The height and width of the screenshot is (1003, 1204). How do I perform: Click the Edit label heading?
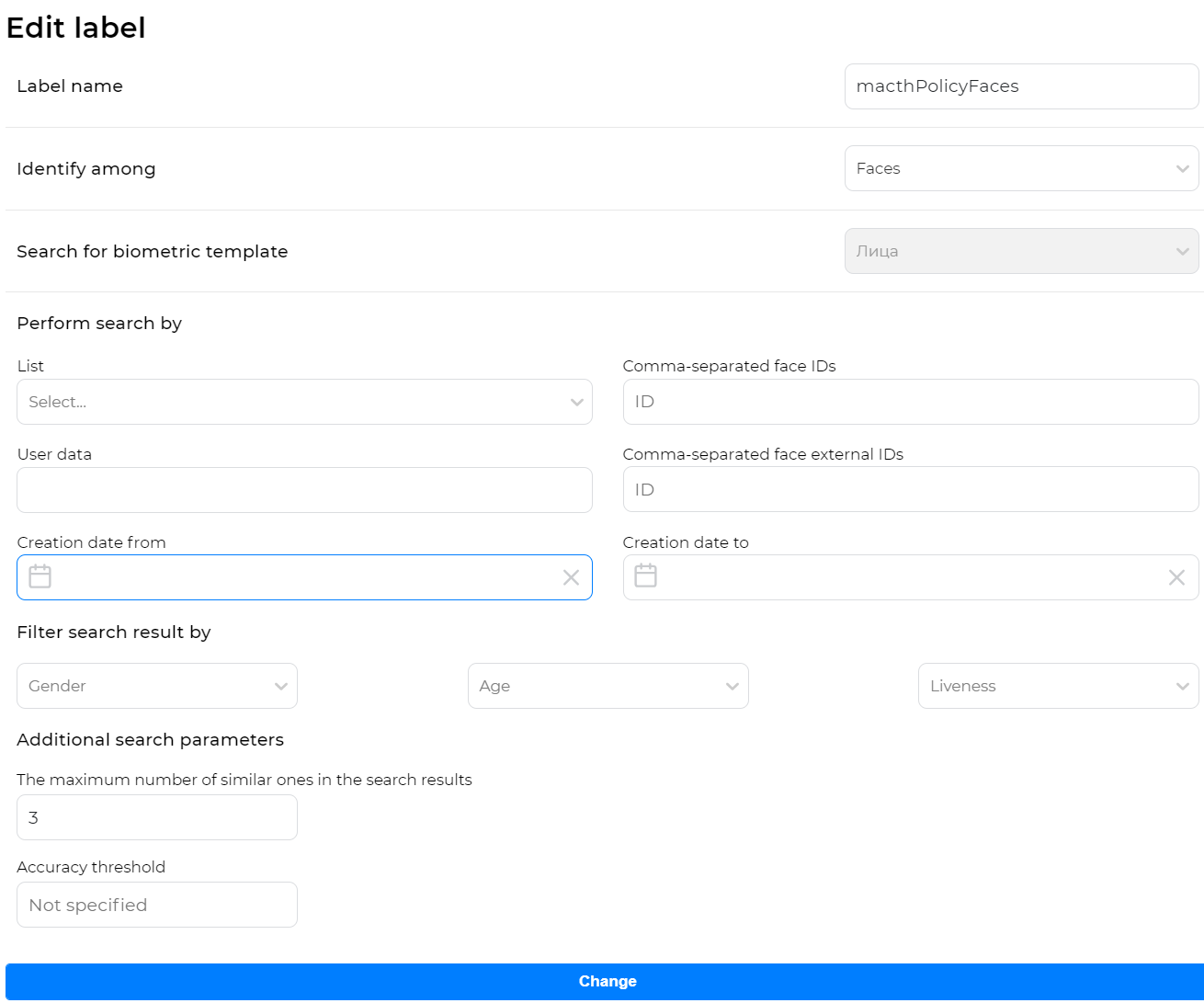pos(76,28)
